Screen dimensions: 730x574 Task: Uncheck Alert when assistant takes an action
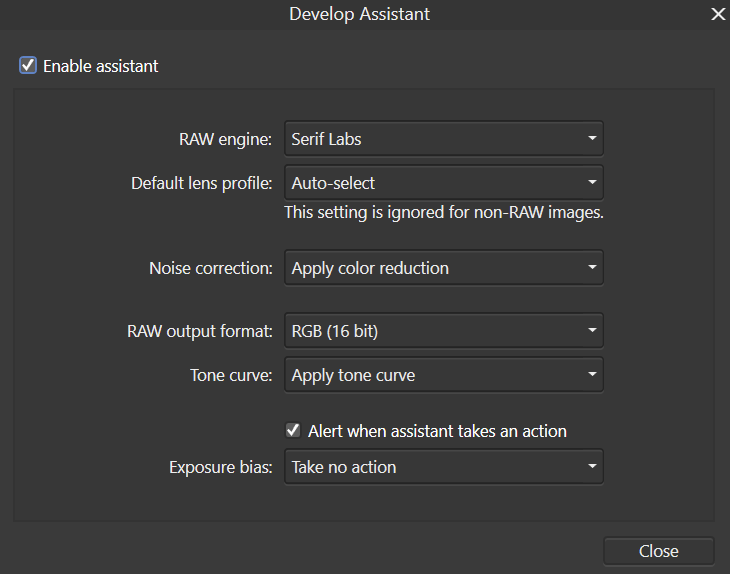(x=293, y=430)
